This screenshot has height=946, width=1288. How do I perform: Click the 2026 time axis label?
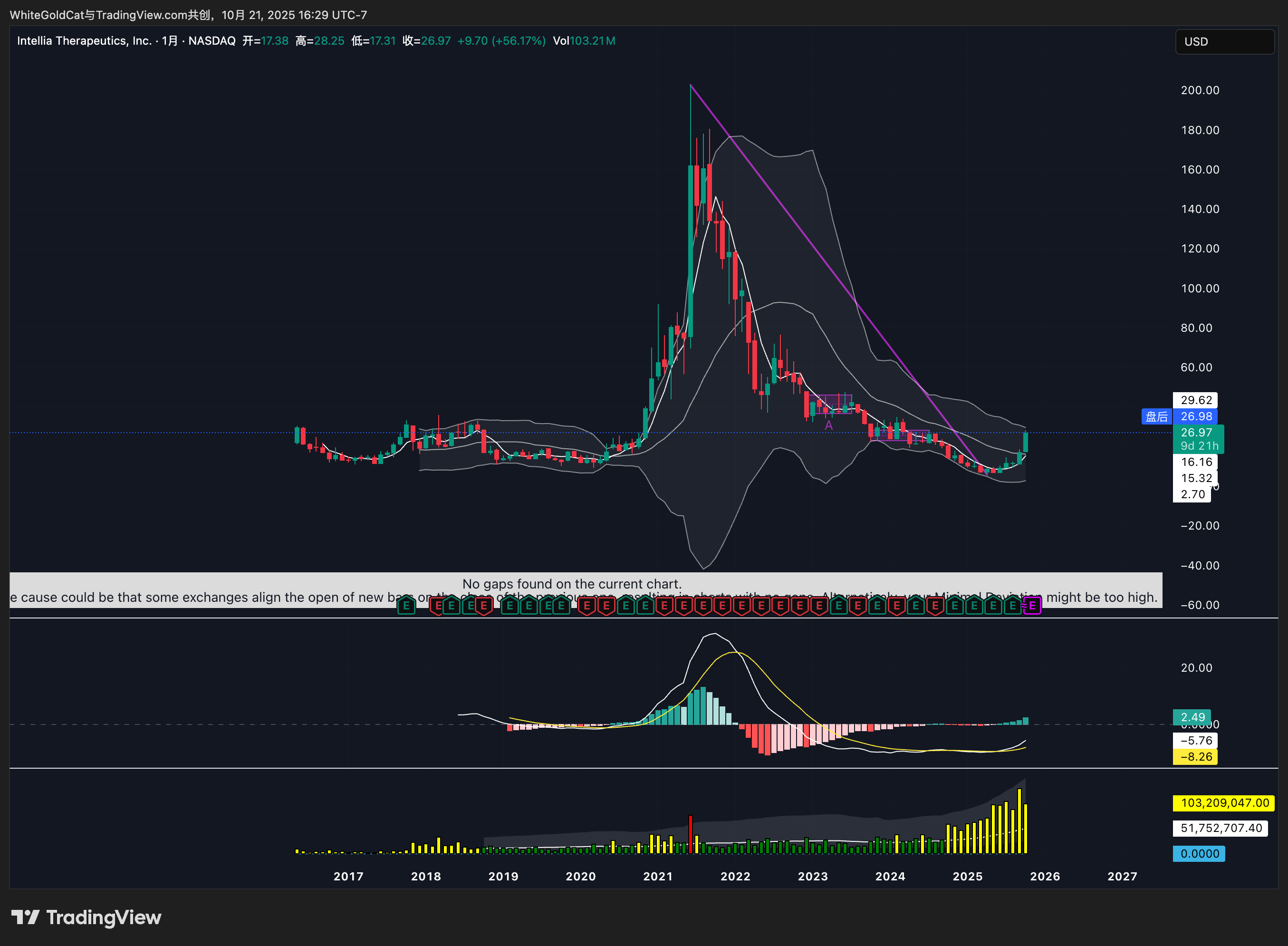pyautogui.click(x=1045, y=876)
